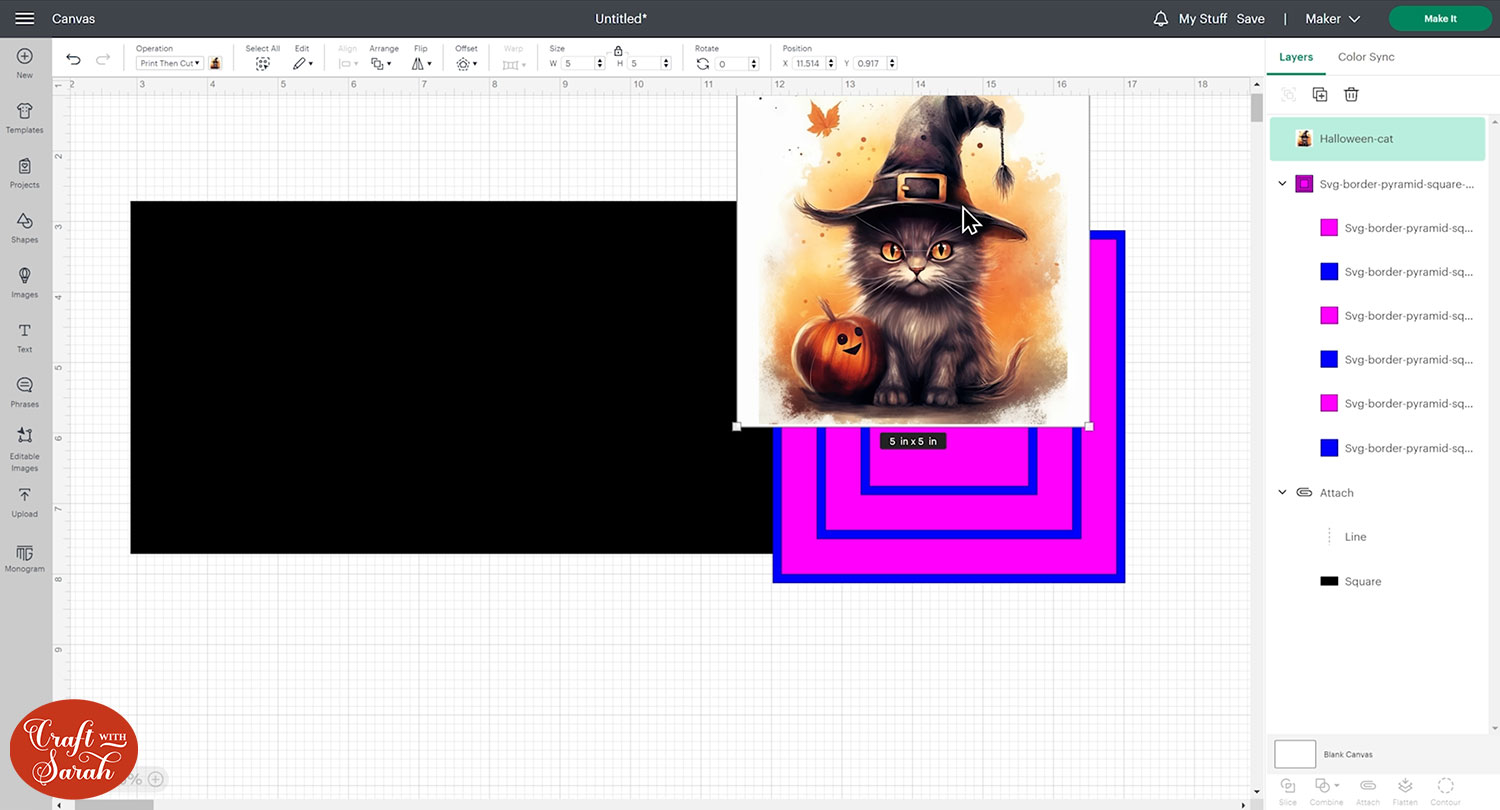Open the hamburger main menu
The width and height of the screenshot is (1500, 810).
click(25, 19)
